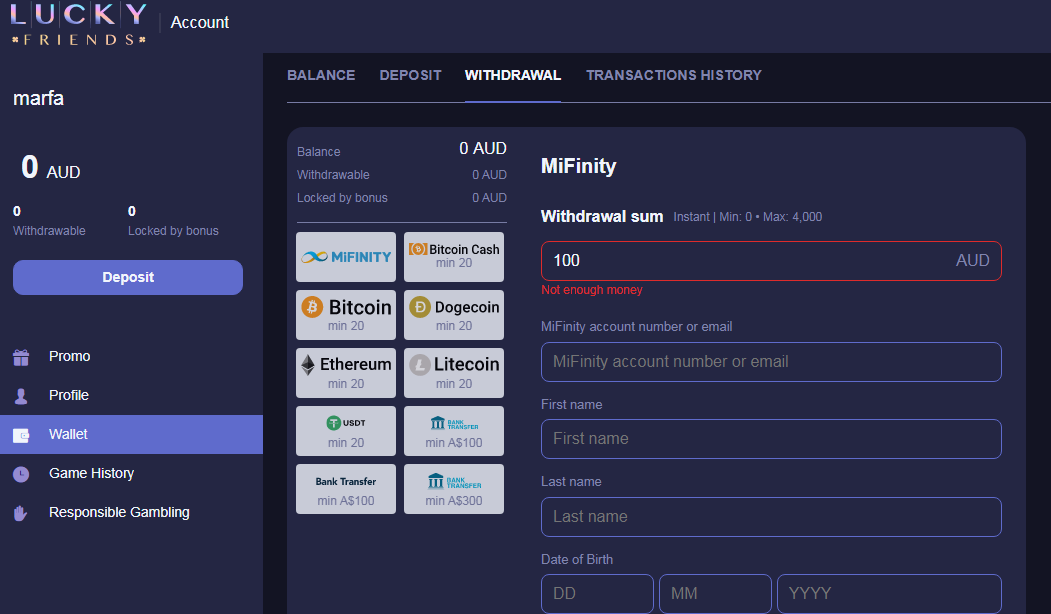Switch to the Balance tab
Viewport: 1051px width, 614px height.
pos(321,76)
